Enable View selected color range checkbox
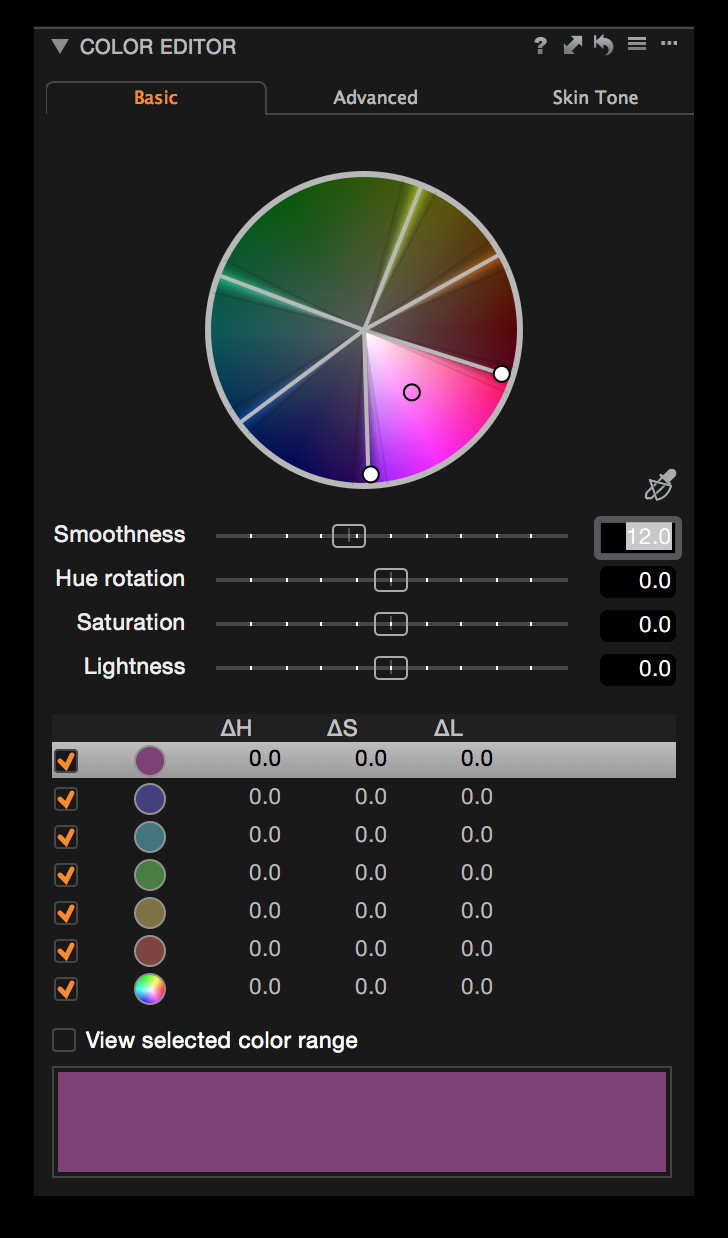The image size is (728, 1238). (x=64, y=1040)
